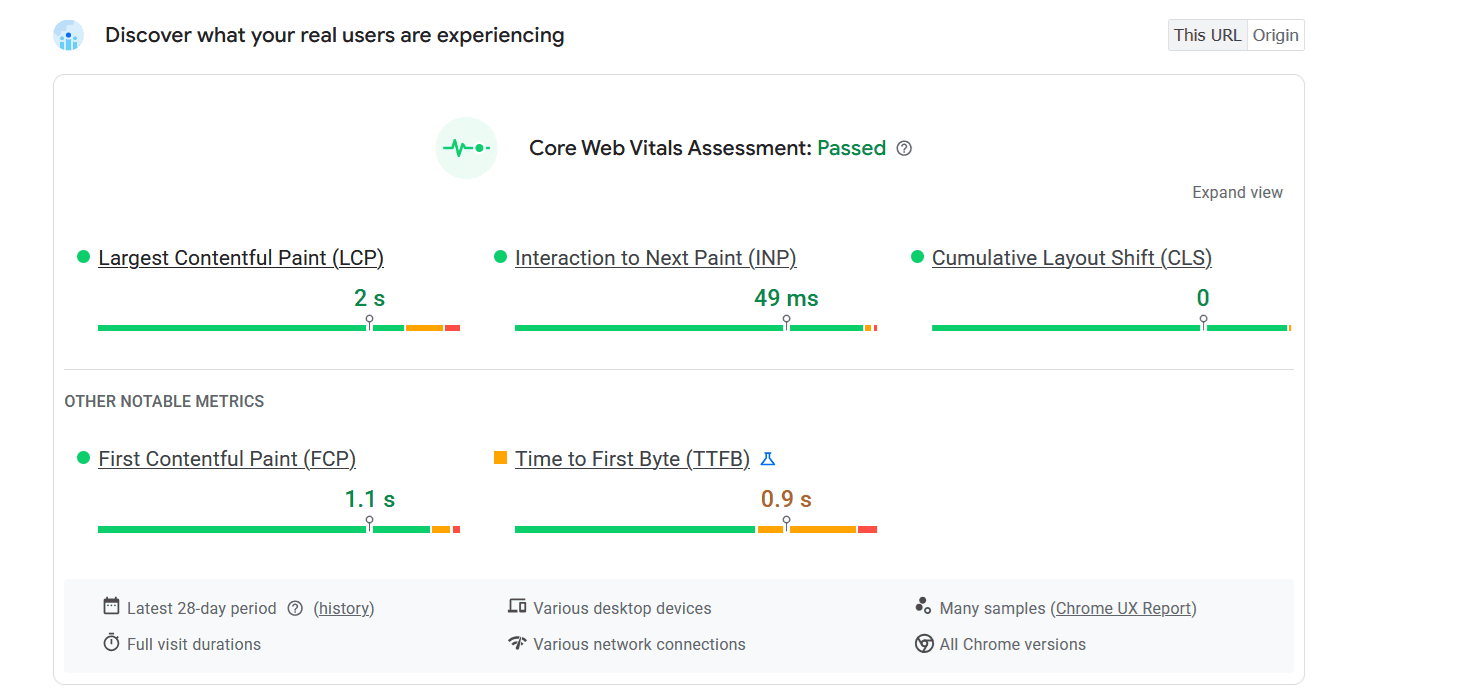Click the stopwatch icon for visit durations

click(x=111, y=643)
